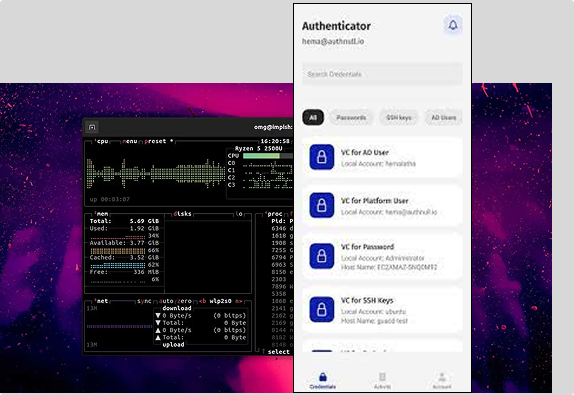The image size is (574, 395).
Task: Click the proc box label in terminal
Action: click(x=274, y=214)
